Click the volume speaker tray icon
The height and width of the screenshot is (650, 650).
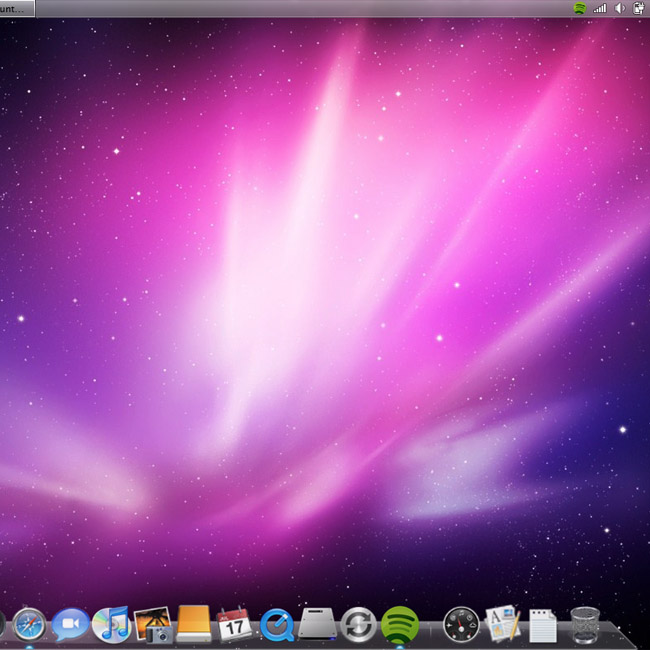tap(619, 8)
